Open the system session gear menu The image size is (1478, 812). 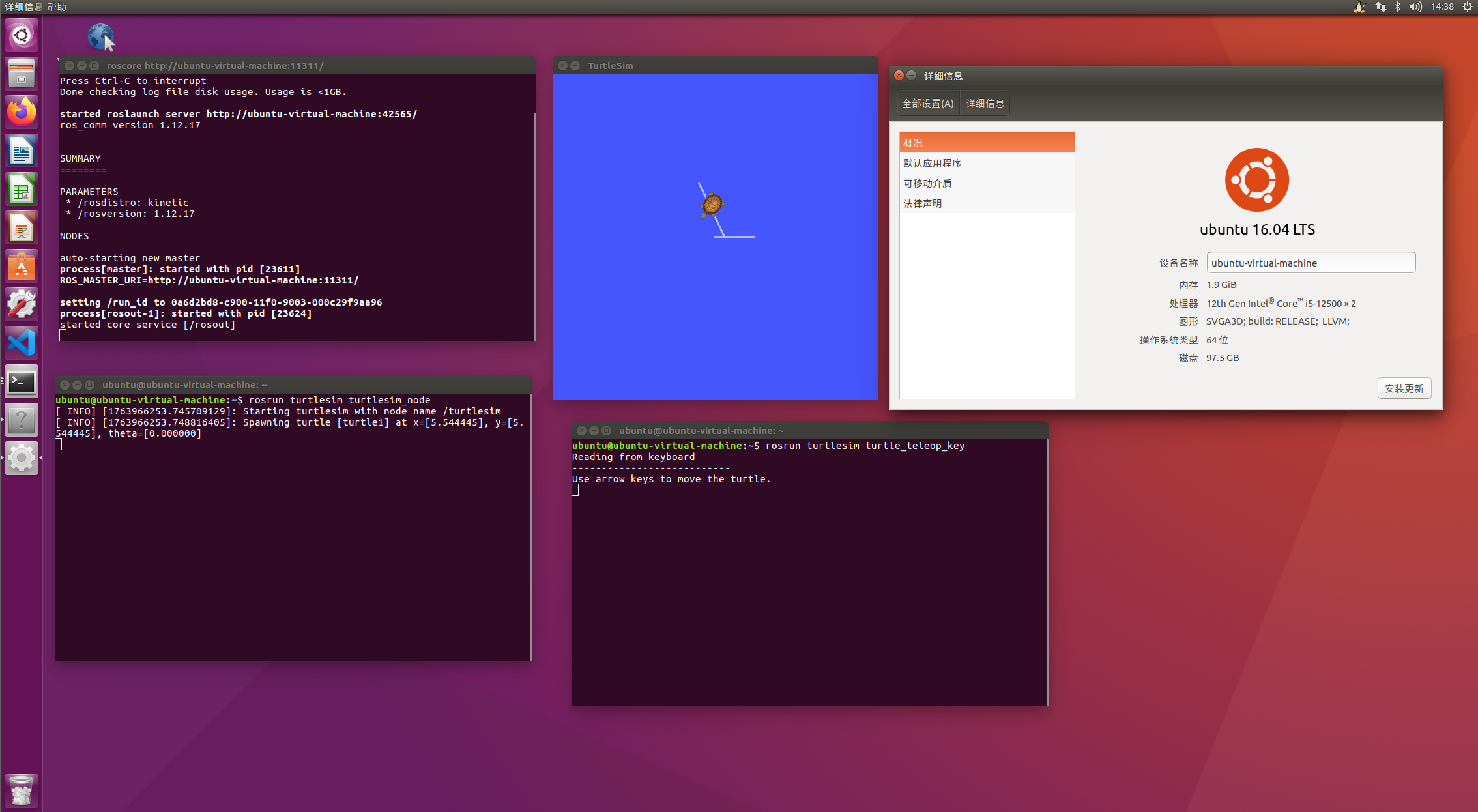(1467, 7)
